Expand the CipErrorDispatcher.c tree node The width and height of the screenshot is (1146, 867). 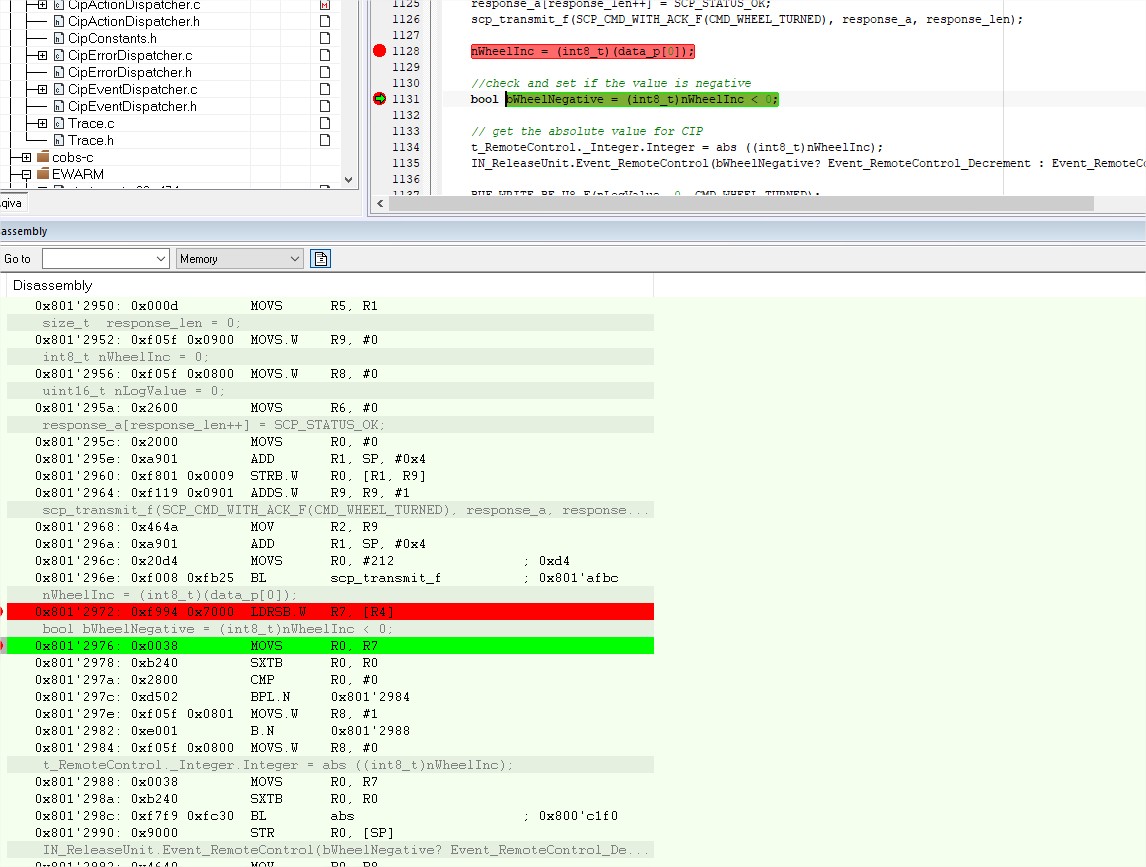click(x=42, y=56)
